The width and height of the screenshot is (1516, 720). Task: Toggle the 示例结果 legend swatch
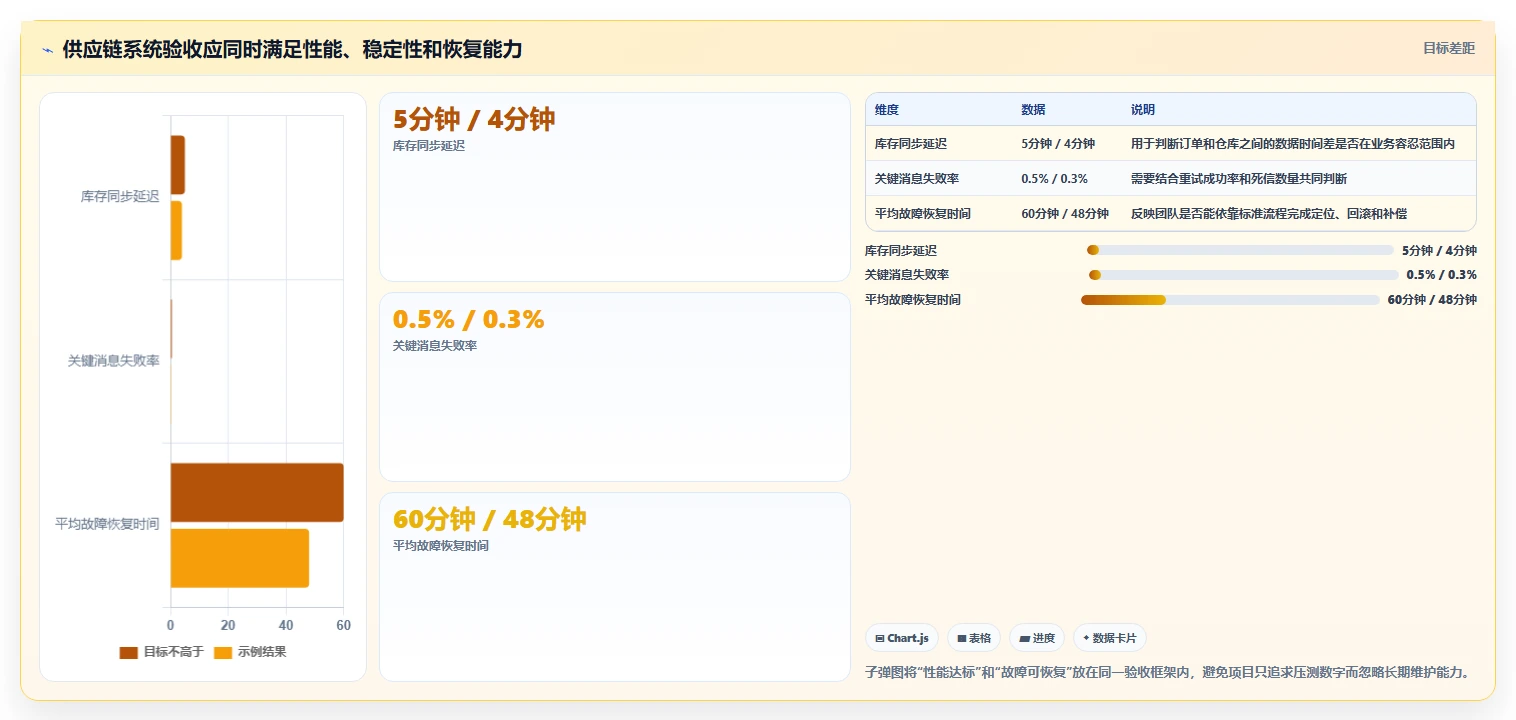click(222, 652)
